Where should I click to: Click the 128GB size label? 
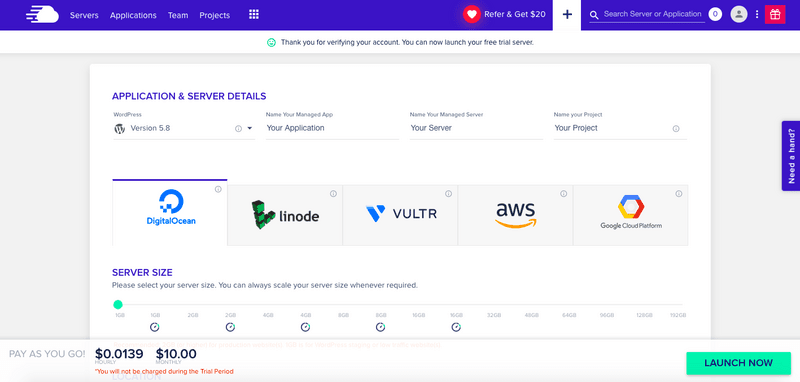pos(644,315)
